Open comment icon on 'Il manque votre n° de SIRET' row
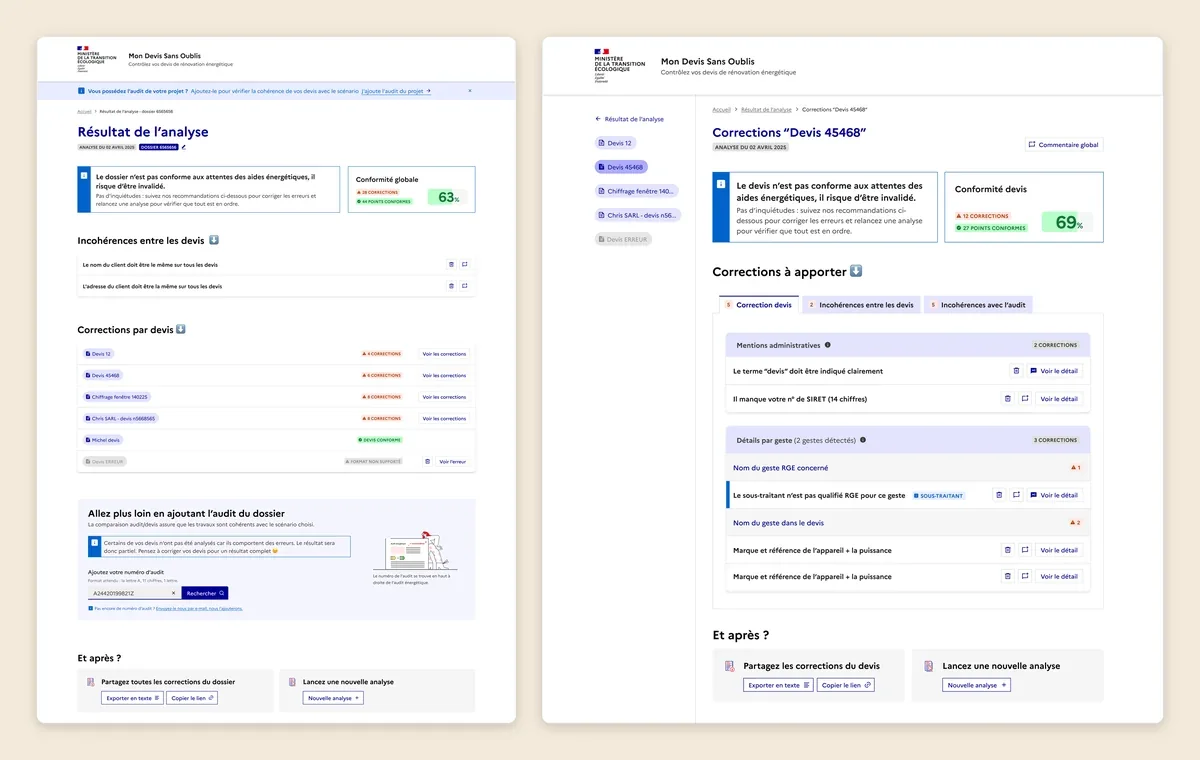The width and height of the screenshot is (1200, 760). tap(1024, 399)
